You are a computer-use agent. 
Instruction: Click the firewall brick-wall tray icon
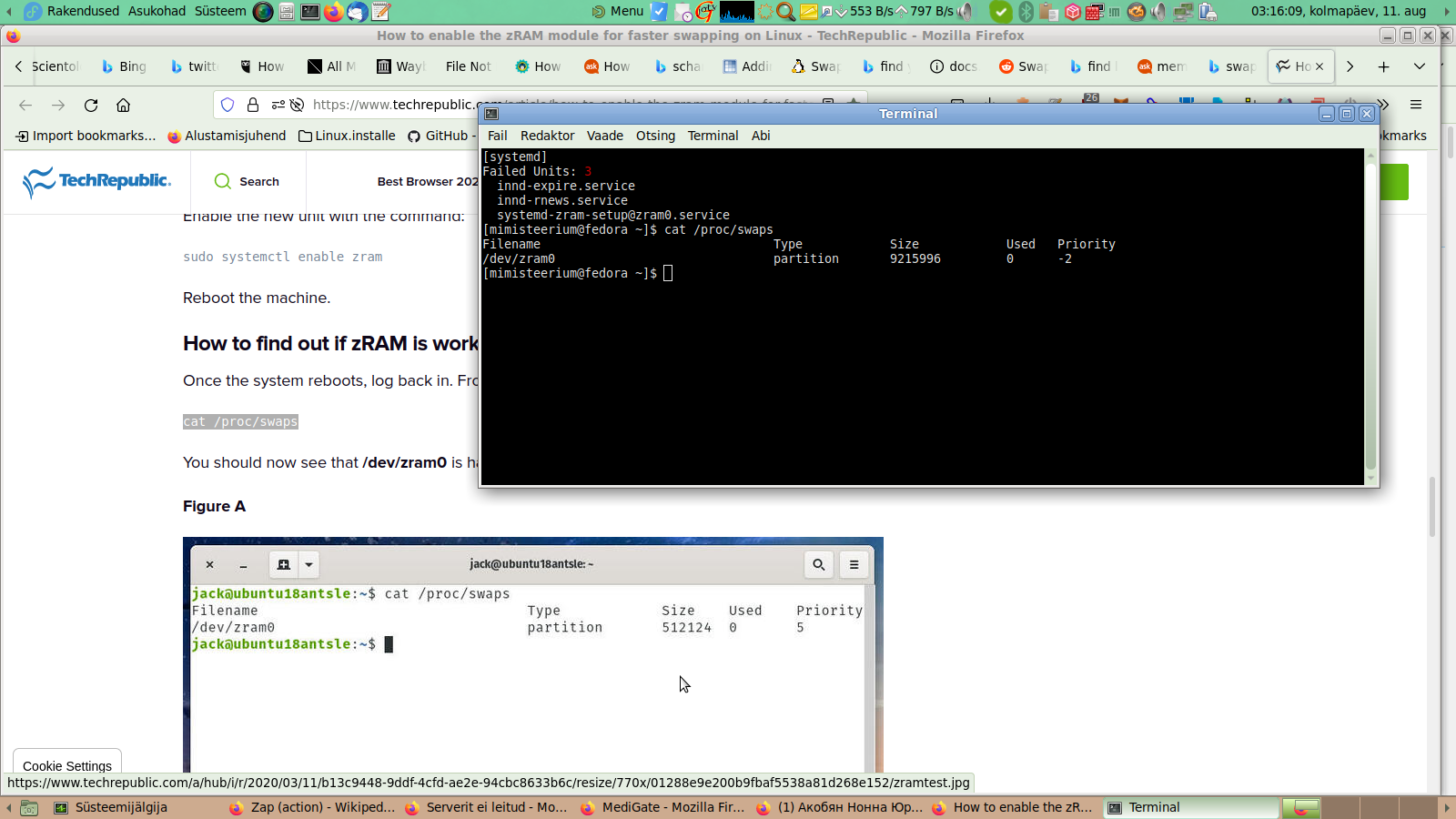coord(1095,12)
